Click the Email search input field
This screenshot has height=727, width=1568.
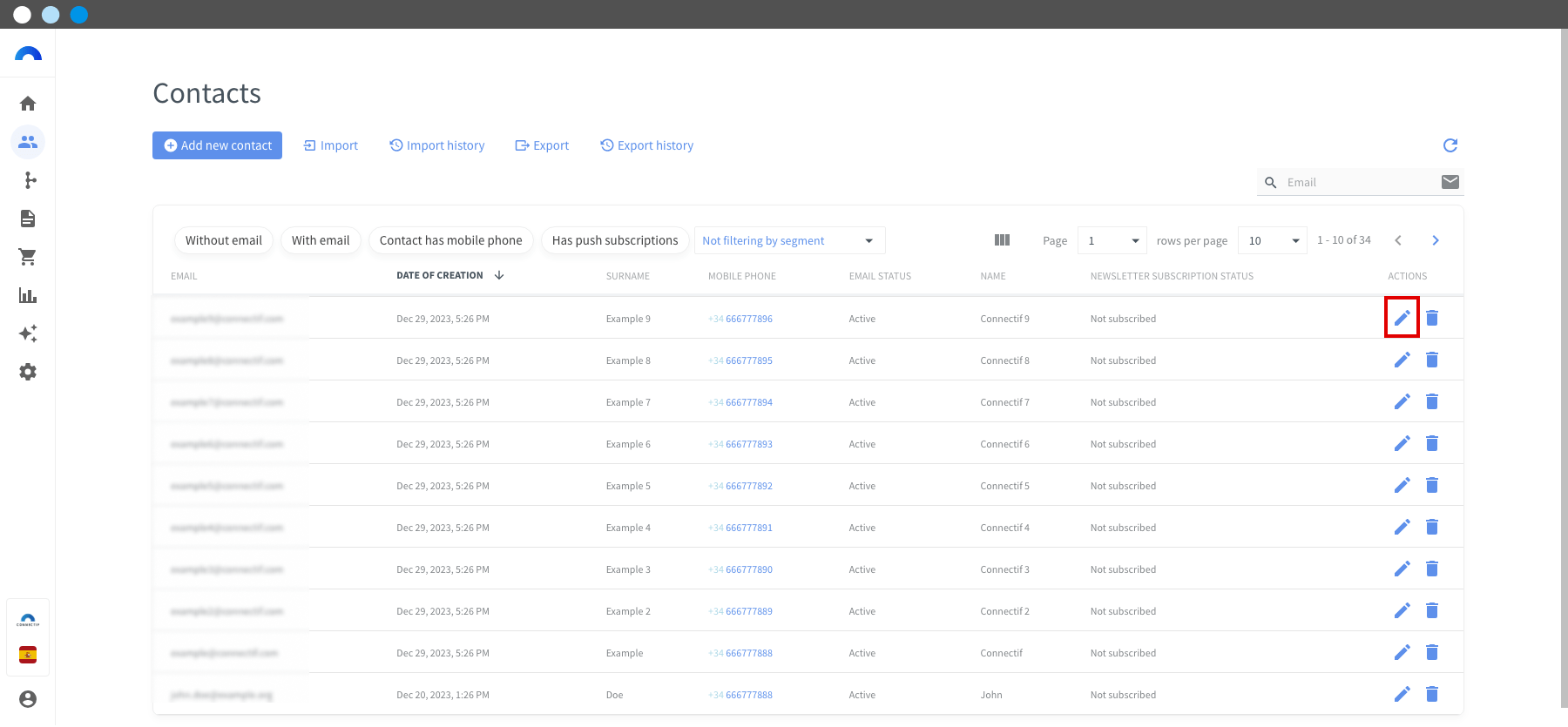coord(1359,182)
